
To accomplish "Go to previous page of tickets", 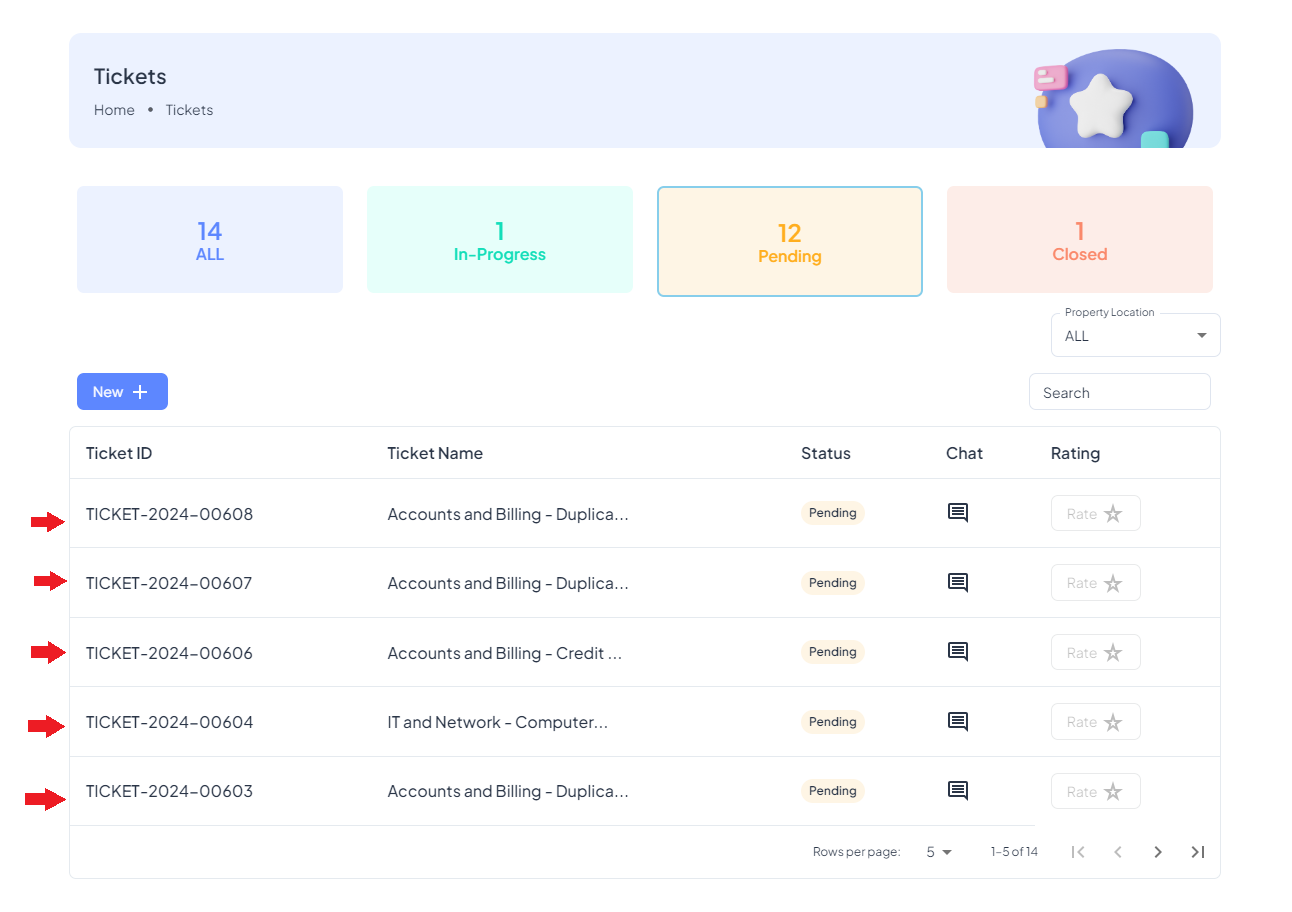I will point(1118,852).
